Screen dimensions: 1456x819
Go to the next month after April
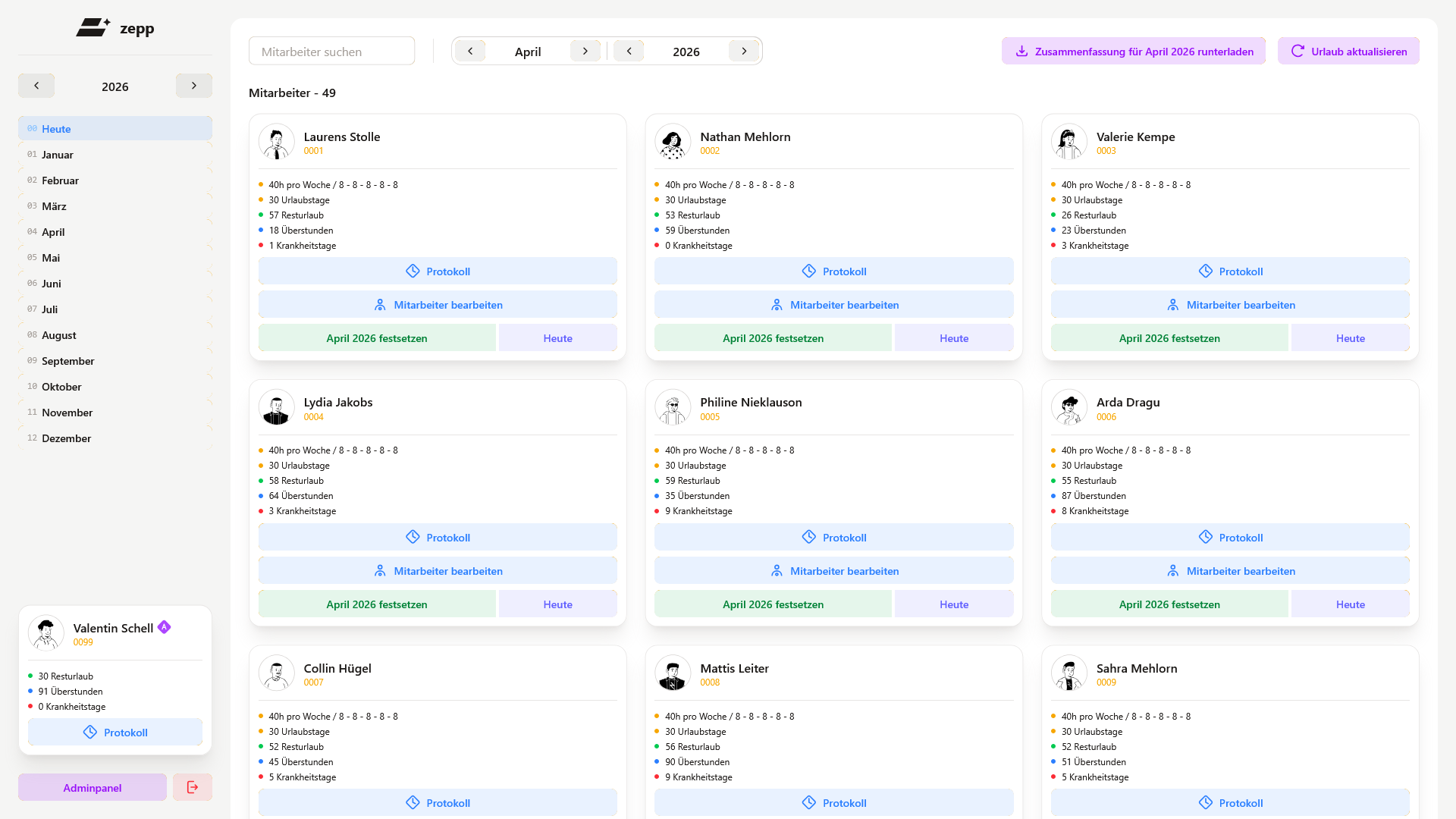click(x=585, y=51)
